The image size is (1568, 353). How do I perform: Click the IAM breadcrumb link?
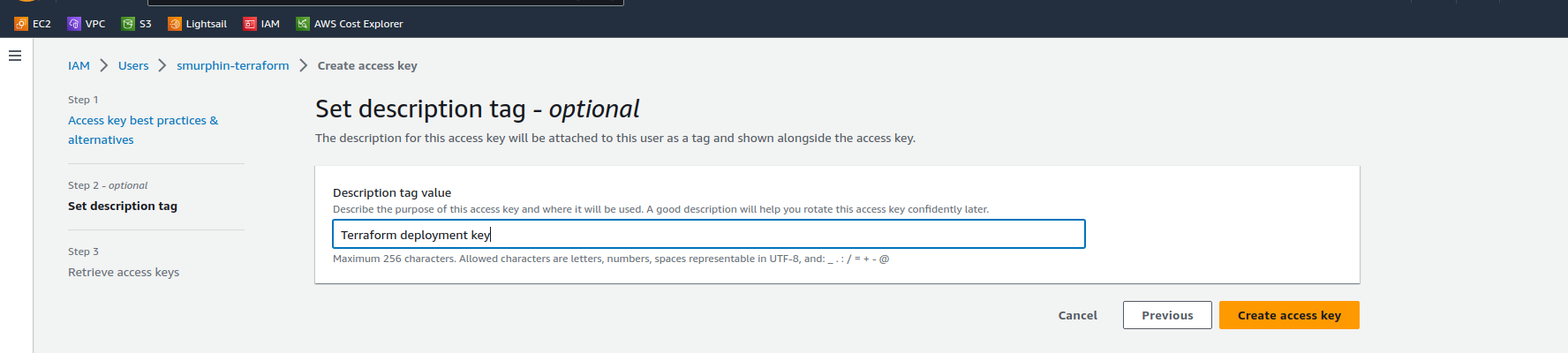tap(79, 65)
